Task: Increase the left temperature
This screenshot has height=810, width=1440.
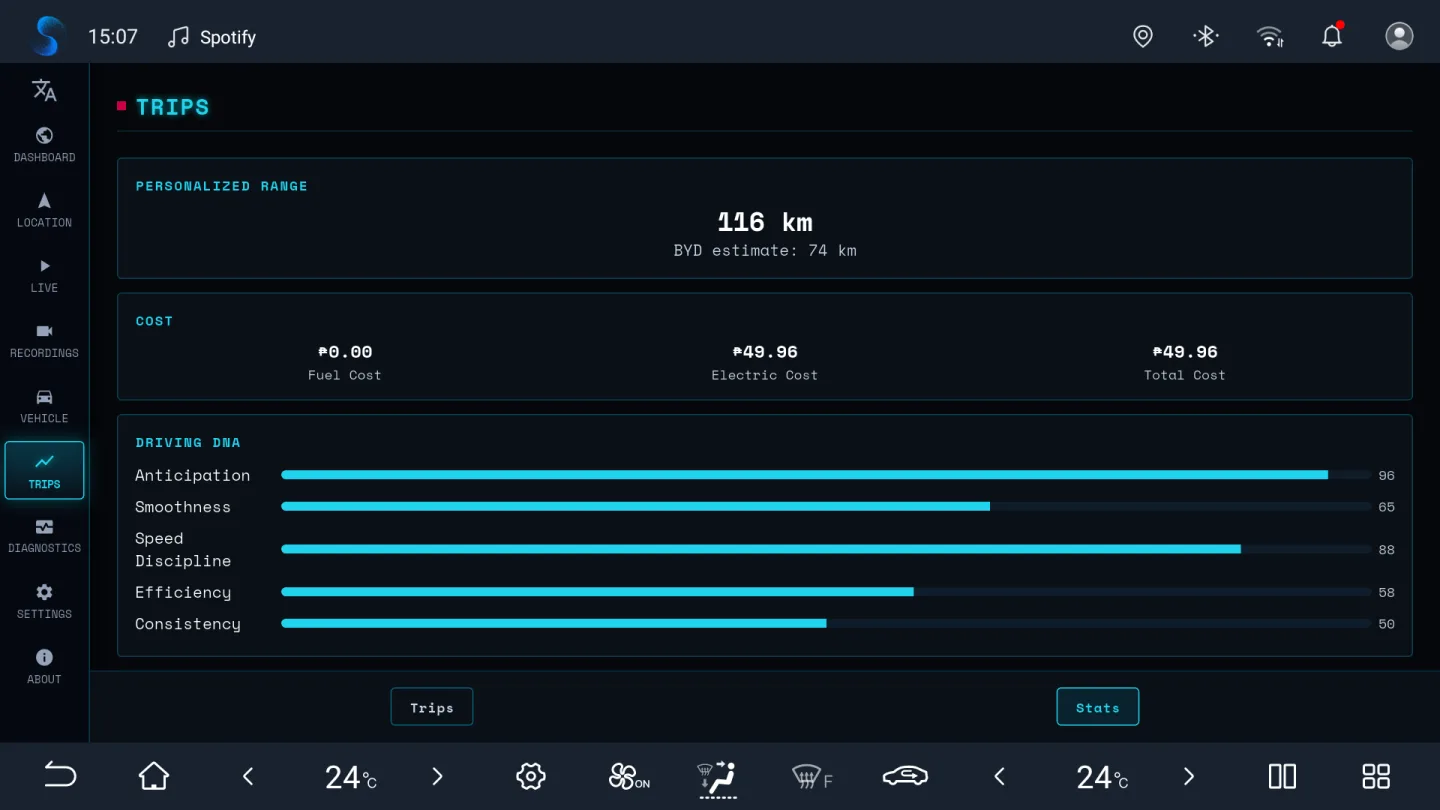Action: [437, 776]
